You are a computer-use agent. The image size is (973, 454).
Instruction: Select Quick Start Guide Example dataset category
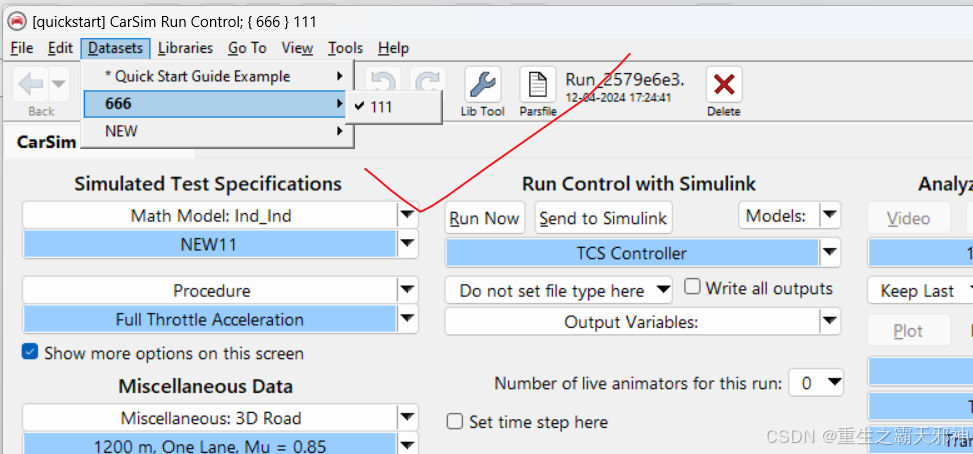coord(217,76)
